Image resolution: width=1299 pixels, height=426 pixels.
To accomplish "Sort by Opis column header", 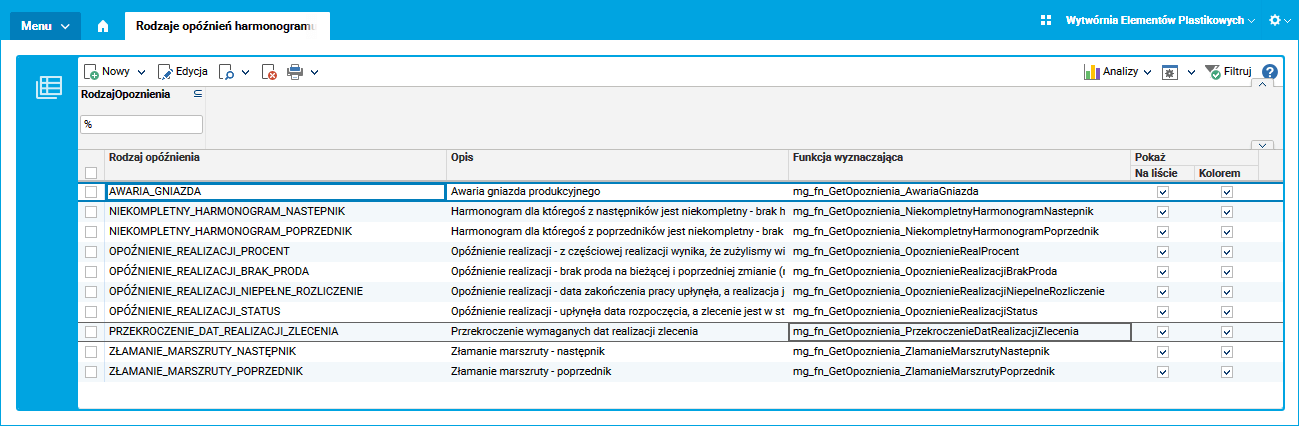I will [617, 165].
